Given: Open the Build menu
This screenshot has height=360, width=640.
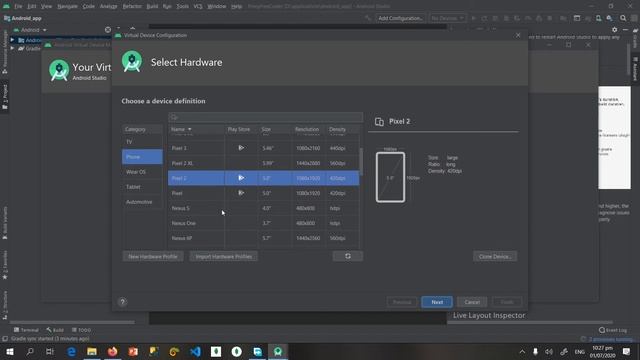Looking at the screenshot, I should tap(152, 6).
